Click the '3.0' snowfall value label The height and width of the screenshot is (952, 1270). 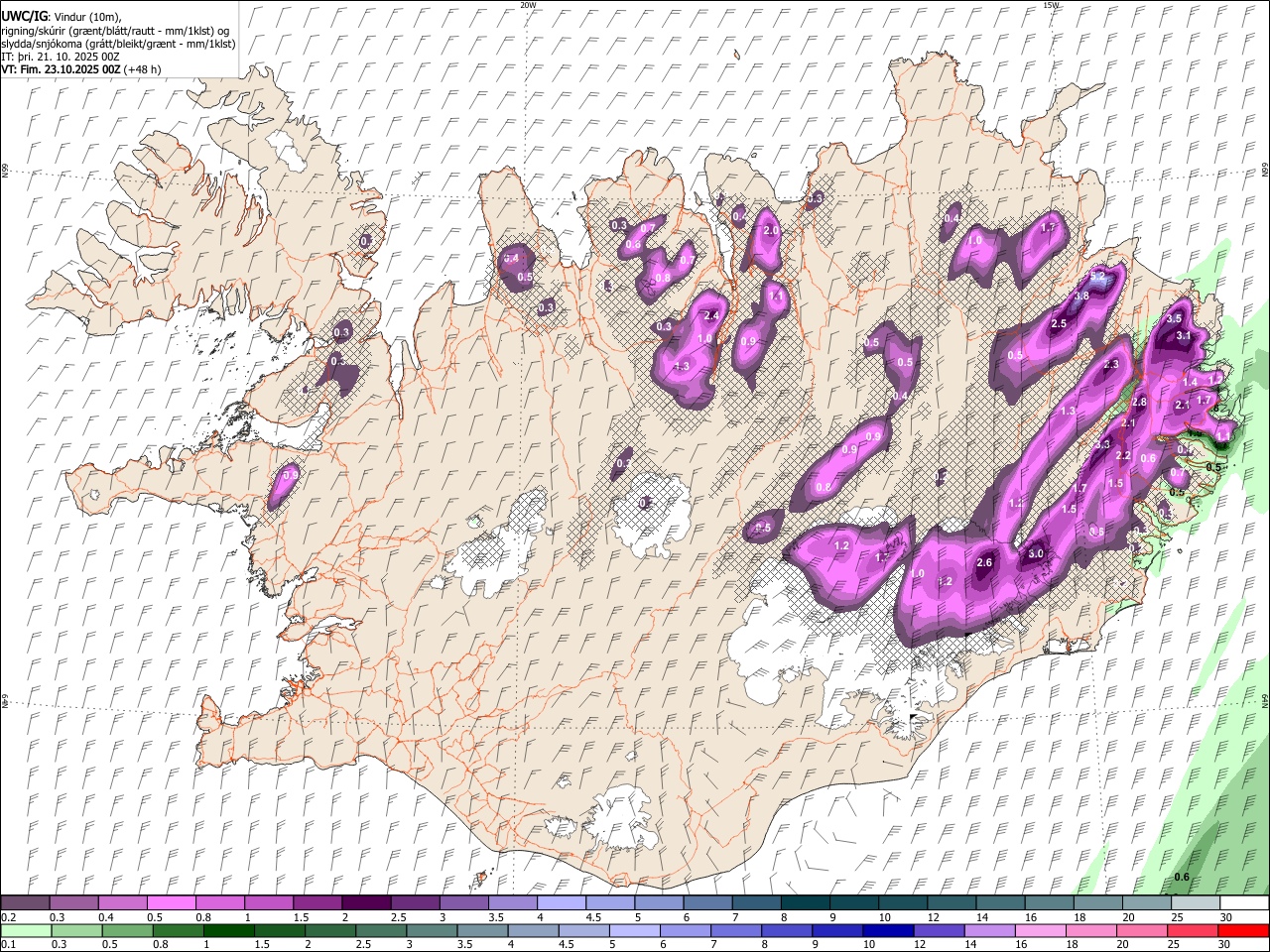tap(1036, 553)
